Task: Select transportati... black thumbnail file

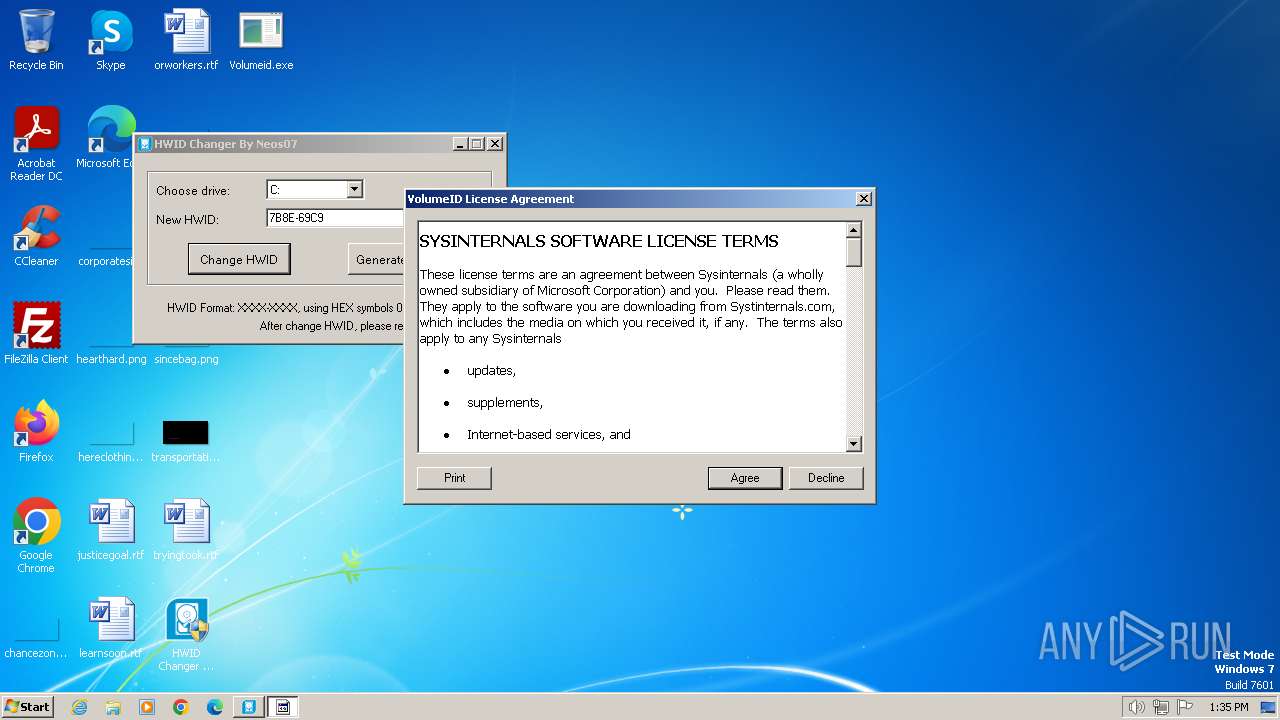Action: coord(186,441)
